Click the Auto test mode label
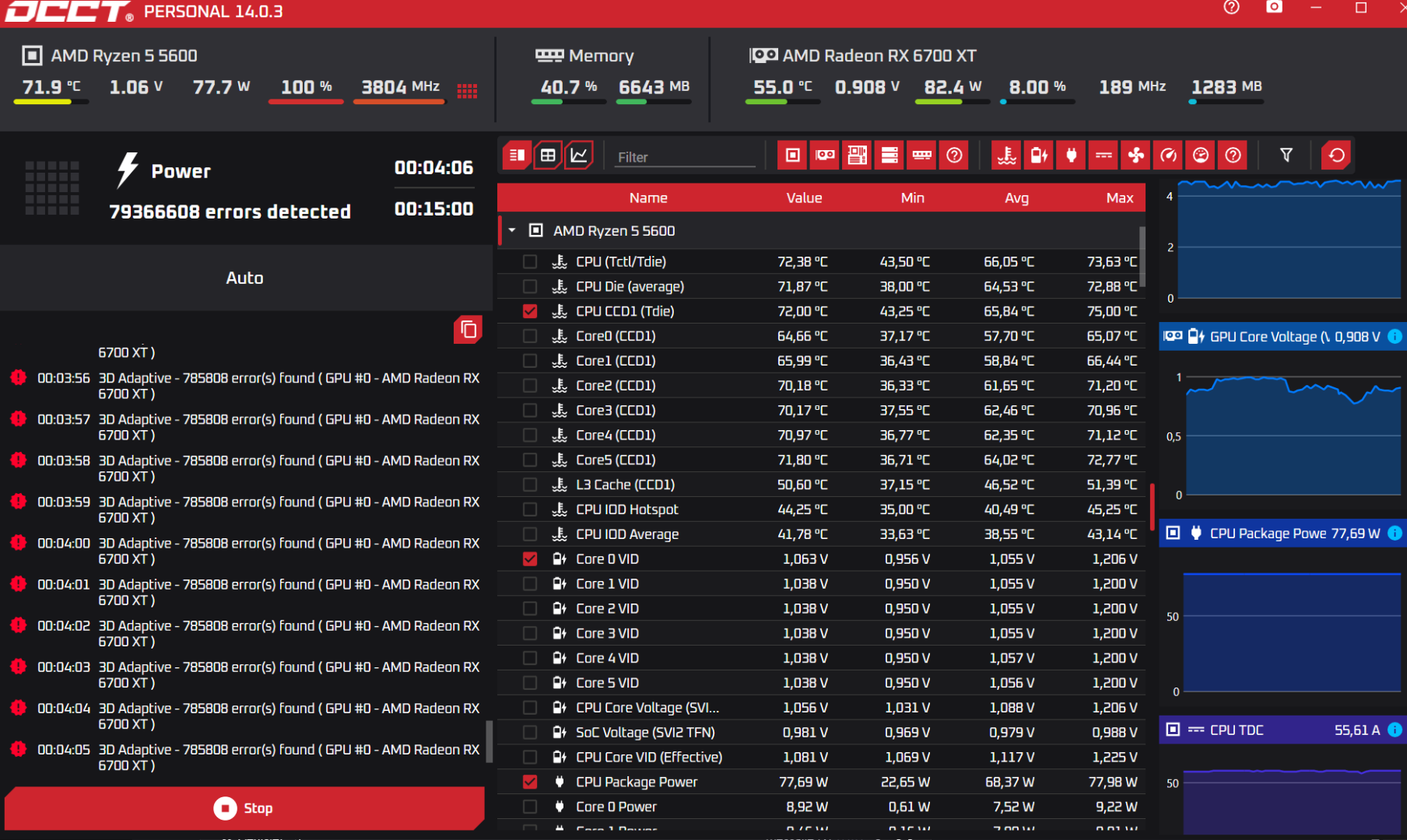Screen dimensions: 1407x840 [244, 278]
